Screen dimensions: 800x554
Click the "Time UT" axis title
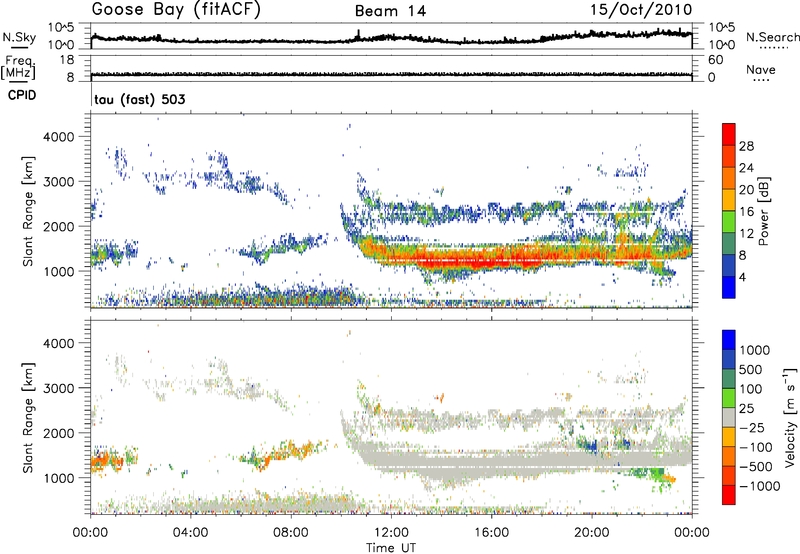[391, 548]
